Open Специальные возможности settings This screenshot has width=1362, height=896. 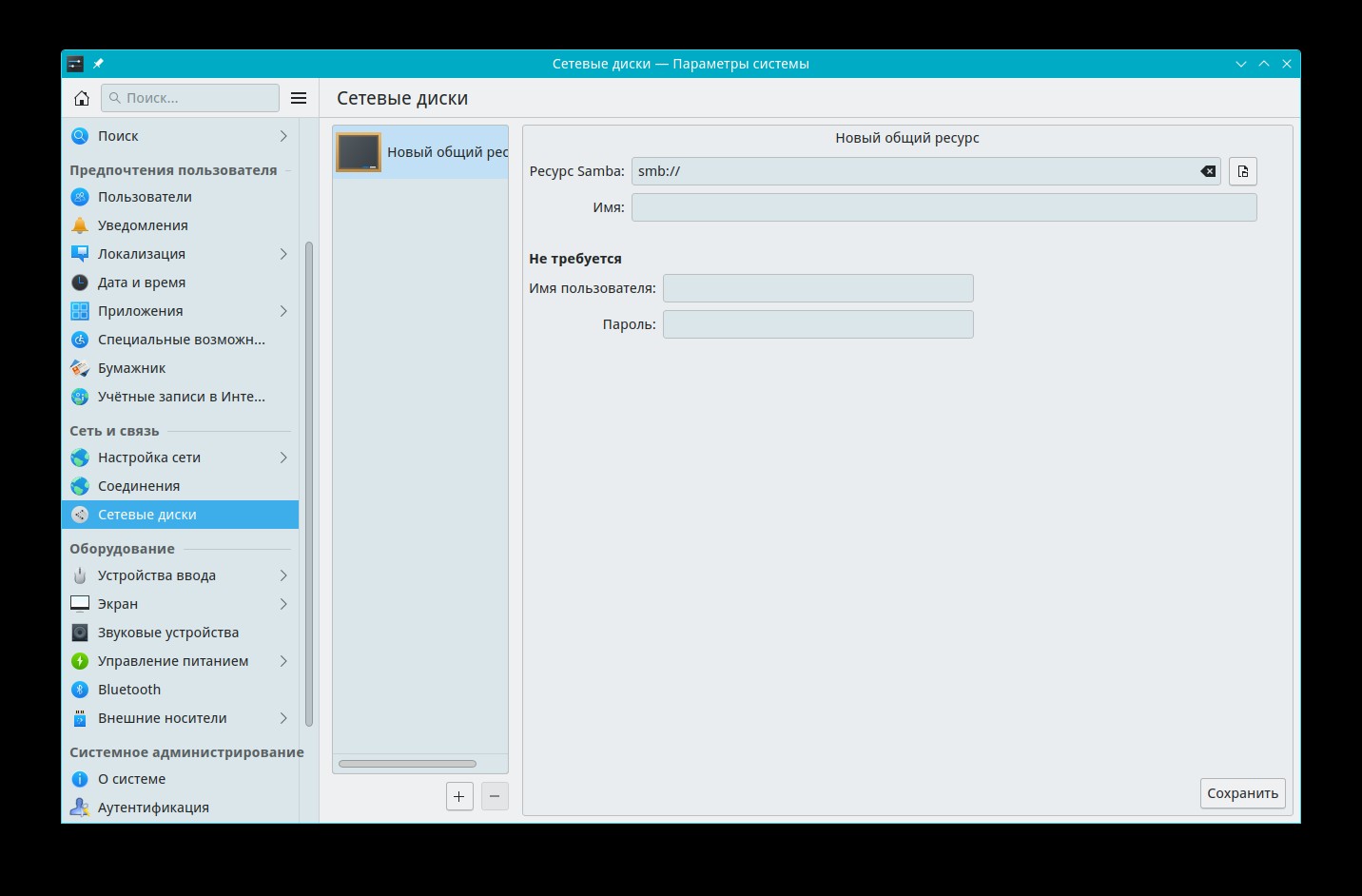(180, 340)
